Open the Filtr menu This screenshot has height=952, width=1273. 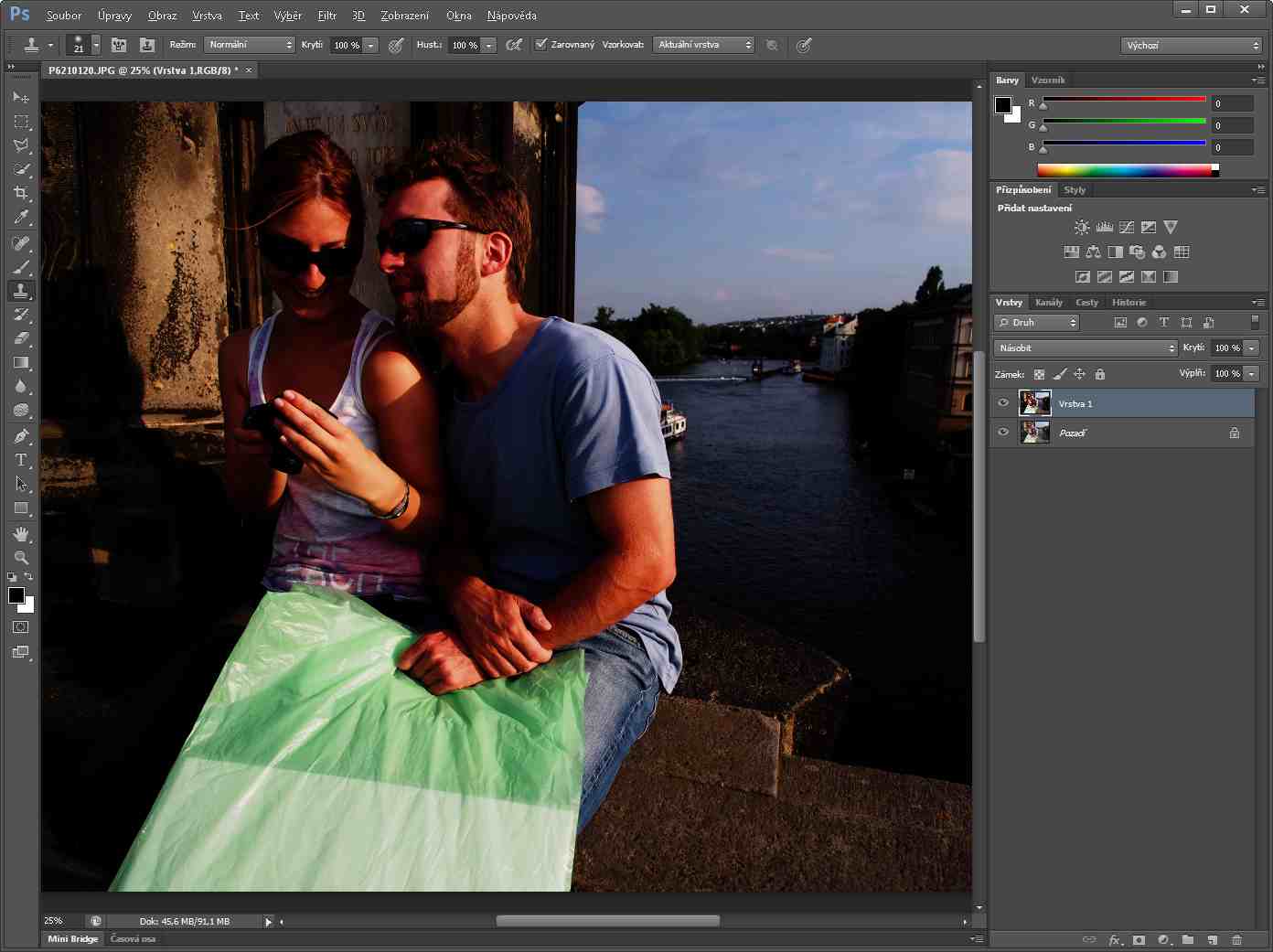pyautogui.click(x=326, y=16)
